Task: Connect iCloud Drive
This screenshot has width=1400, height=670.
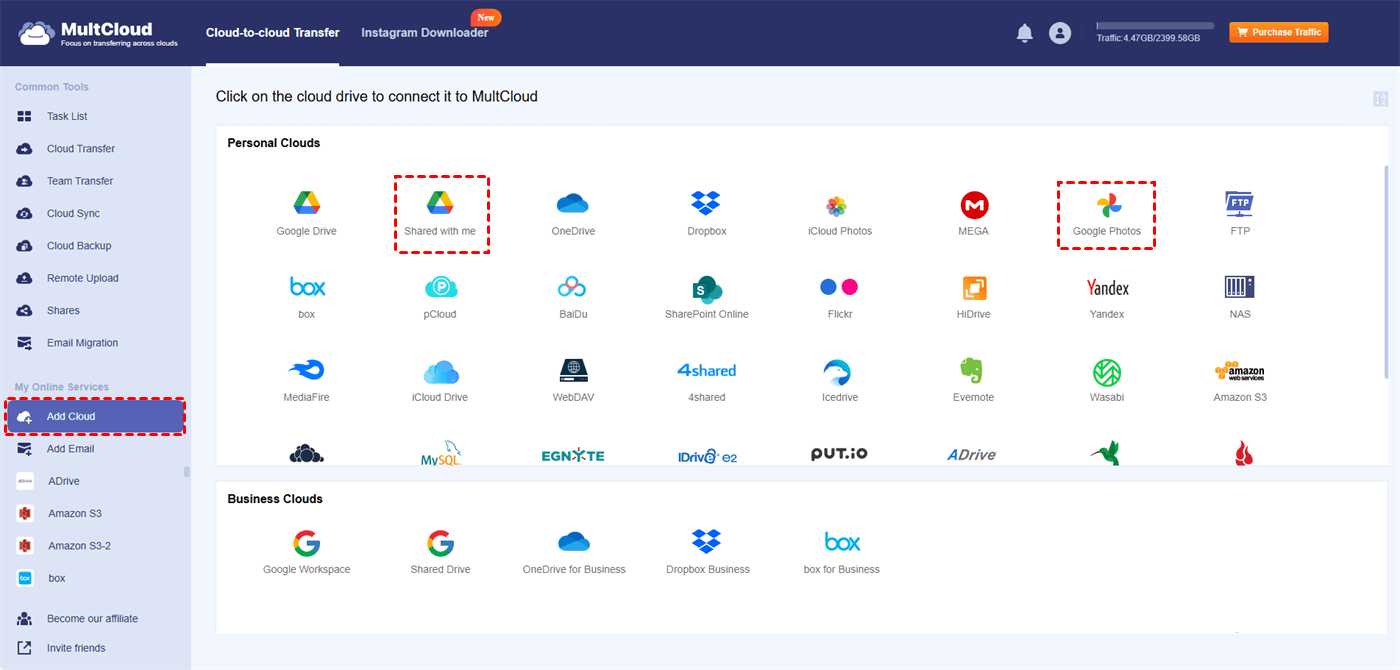Action: (x=440, y=380)
